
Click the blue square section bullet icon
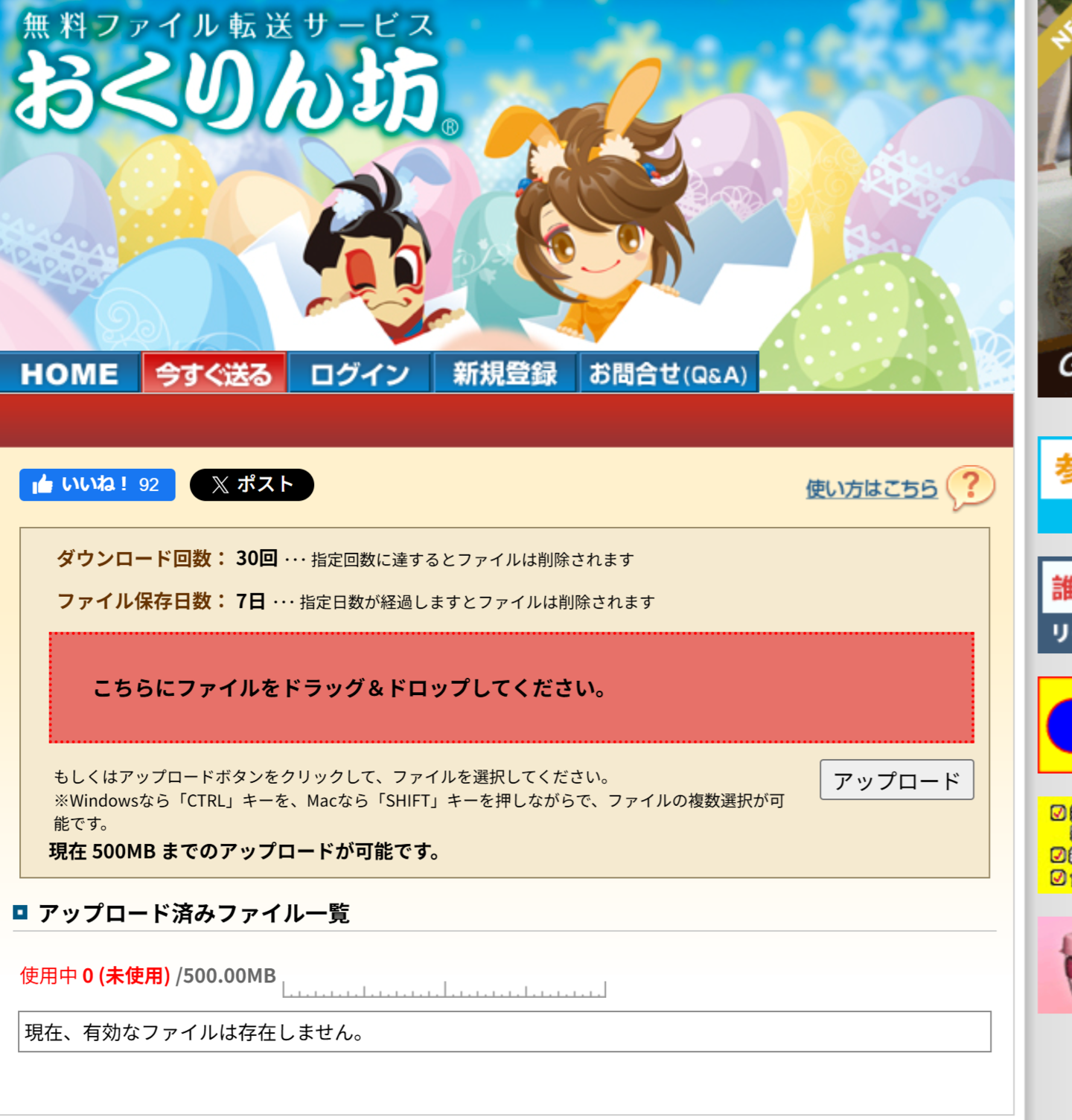(20, 912)
